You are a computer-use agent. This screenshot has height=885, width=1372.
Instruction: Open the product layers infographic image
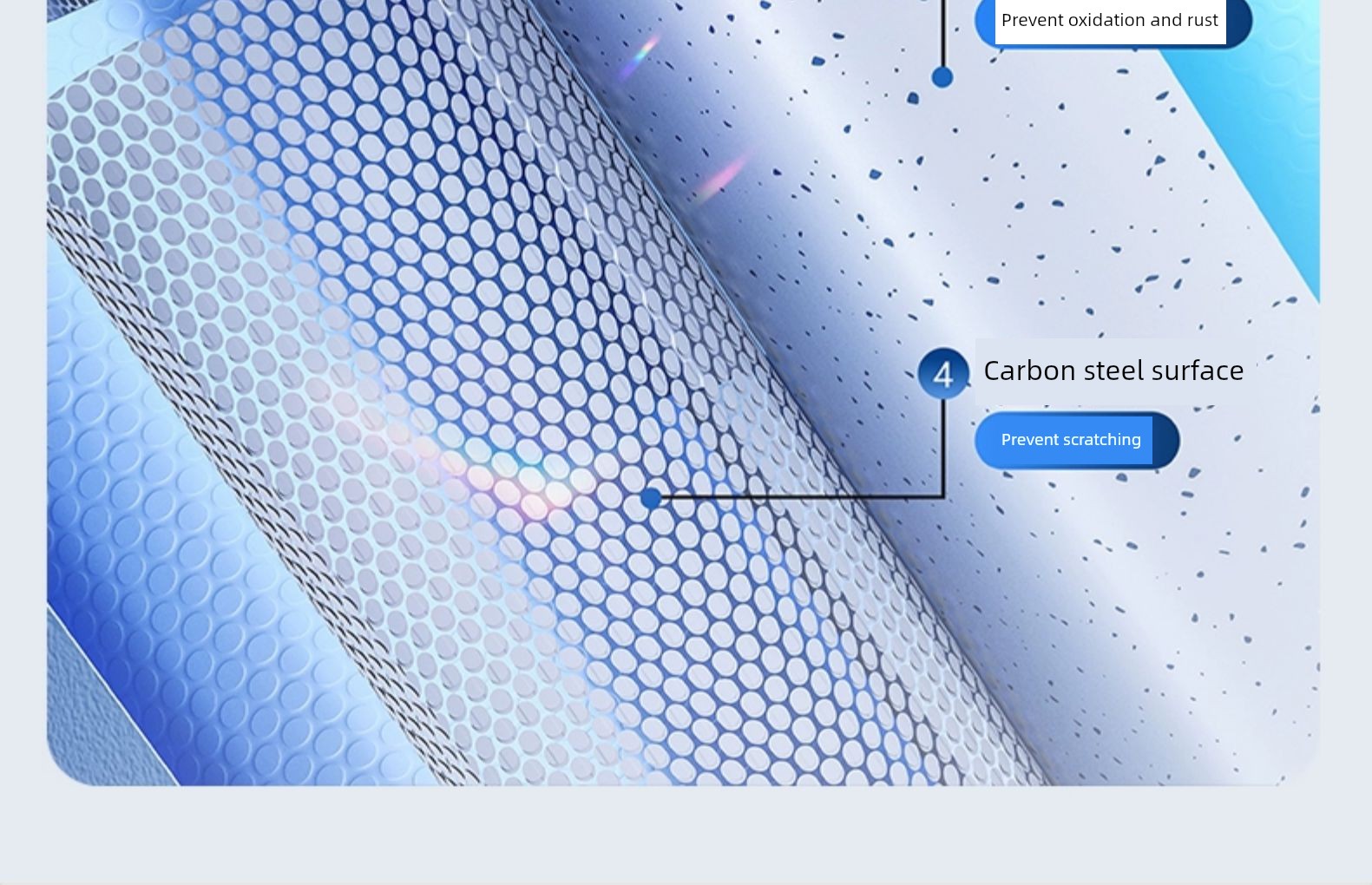[683, 392]
